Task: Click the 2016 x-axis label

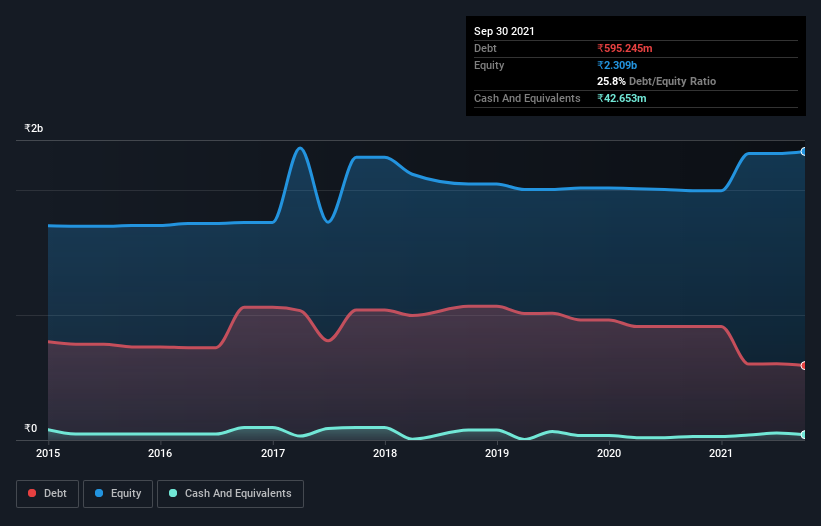Action: (x=160, y=453)
